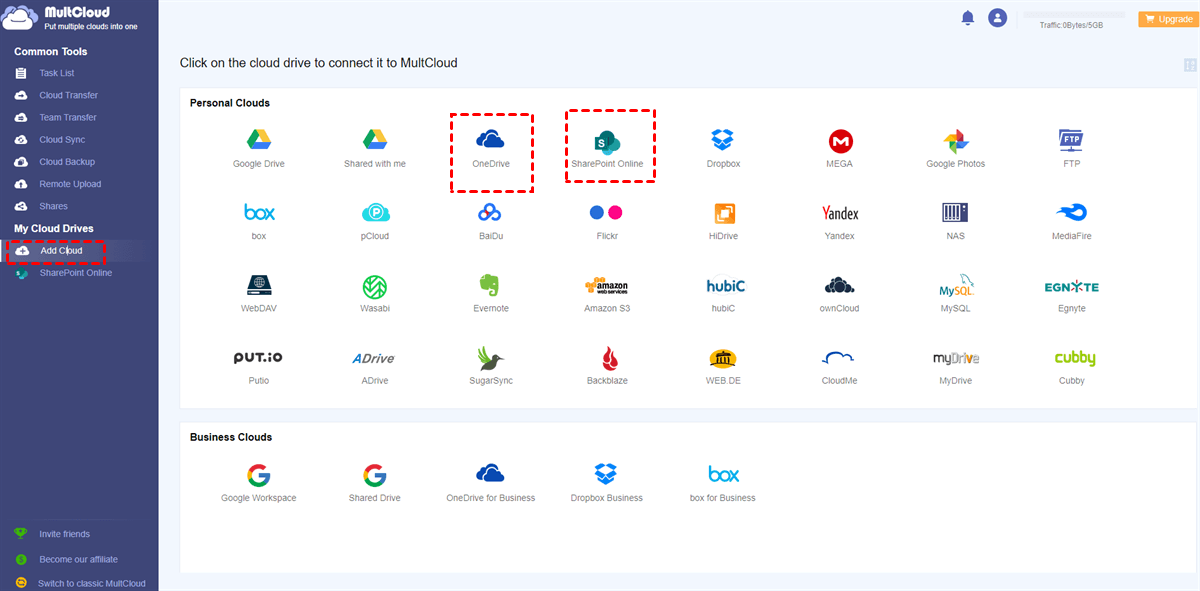
Task: Pick the MEGA cloud icon
Action: click(840, 148)
